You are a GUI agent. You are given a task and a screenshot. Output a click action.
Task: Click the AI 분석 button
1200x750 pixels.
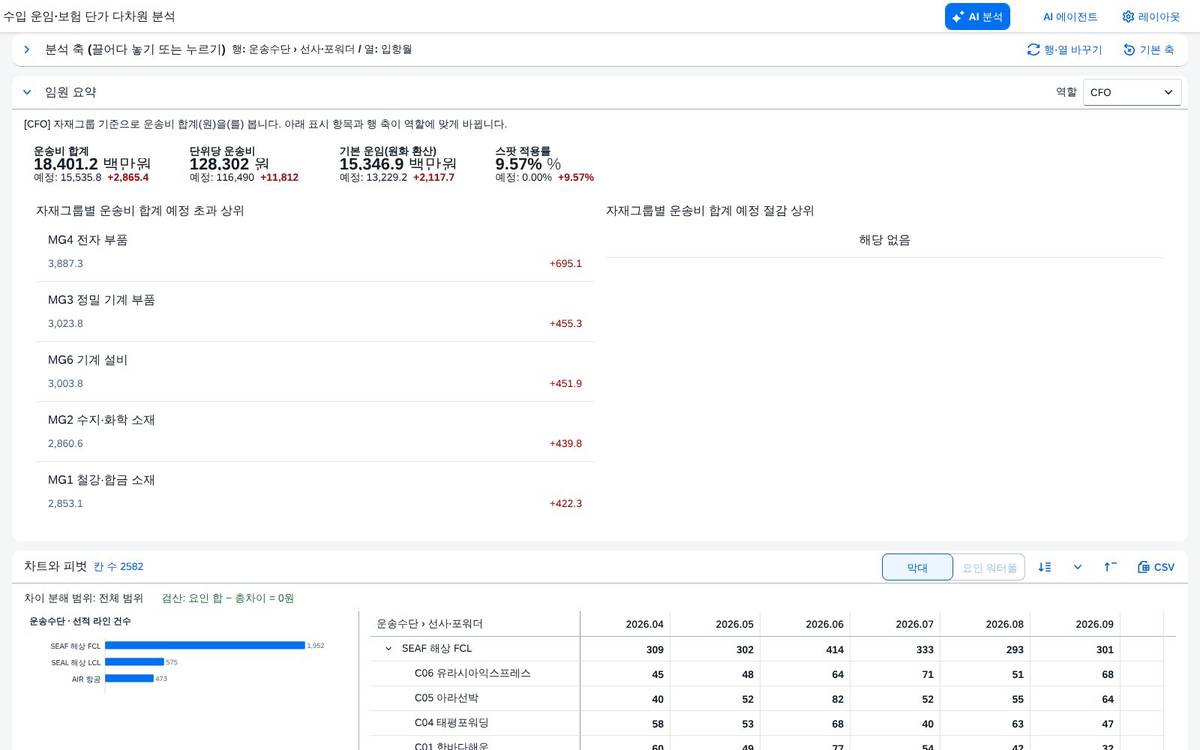click(977, 16)
